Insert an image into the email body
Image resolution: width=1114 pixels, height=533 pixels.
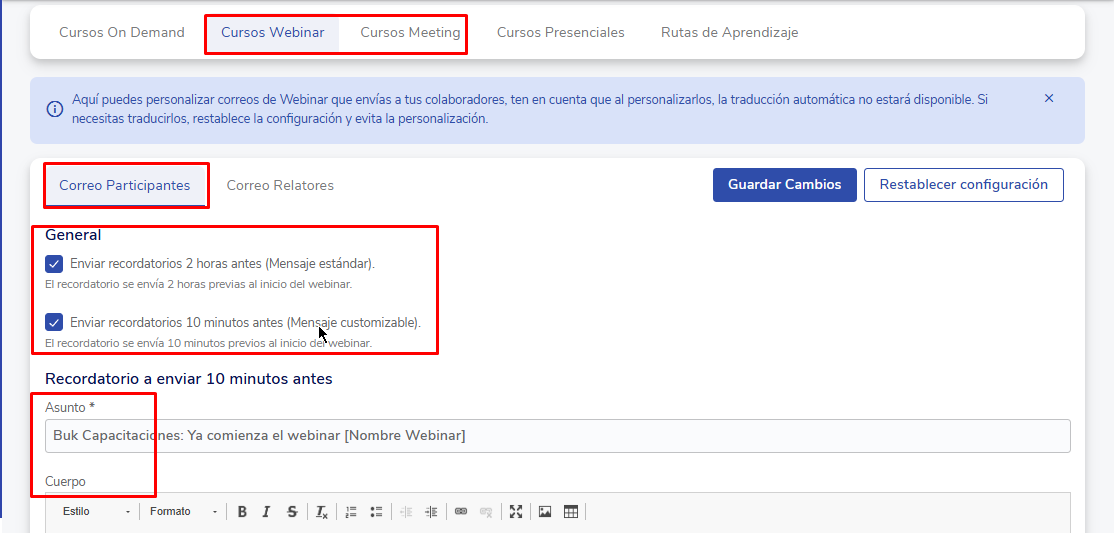(545, 512)
